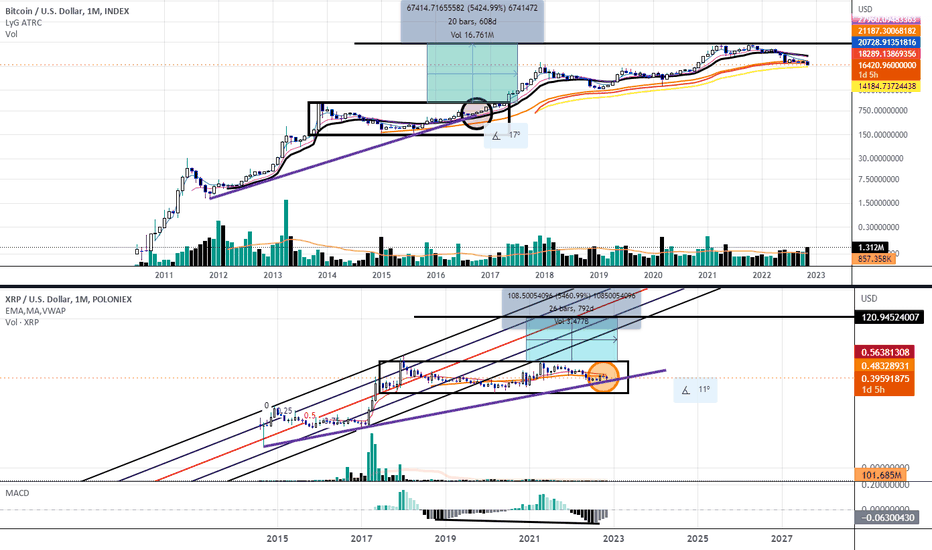Click the 2022 year on Bitcoin time axis
This screenshot has width=932, height=550.
(762, 275)
